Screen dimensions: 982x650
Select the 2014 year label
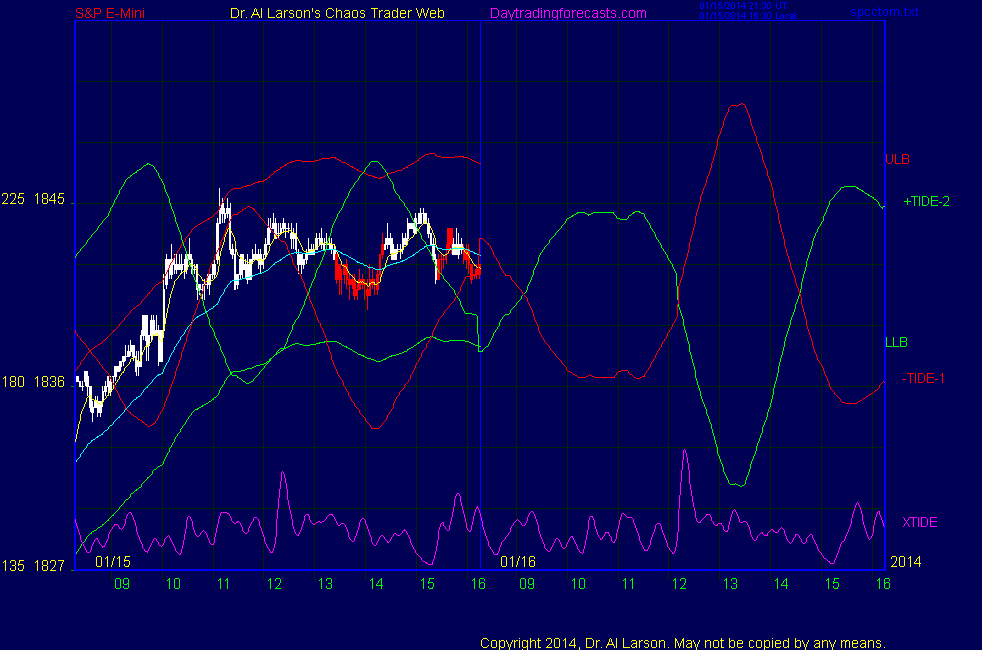click(x=906, y=562)
